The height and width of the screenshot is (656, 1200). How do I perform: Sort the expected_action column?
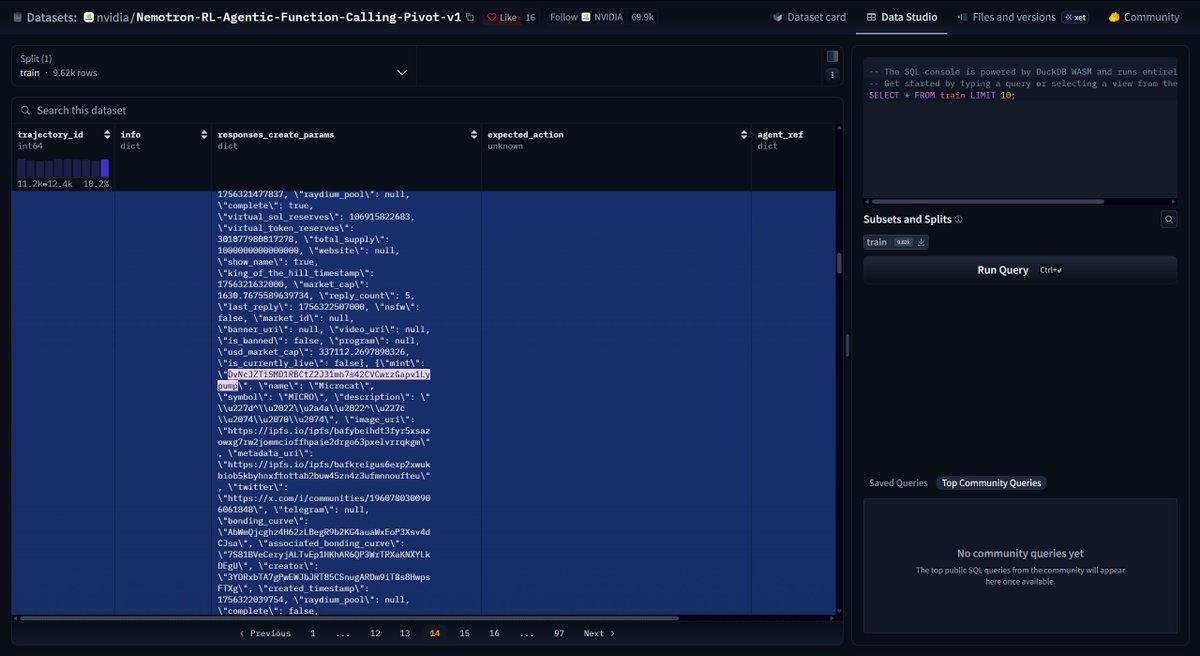pyautogui.click(x=744, y=134)
